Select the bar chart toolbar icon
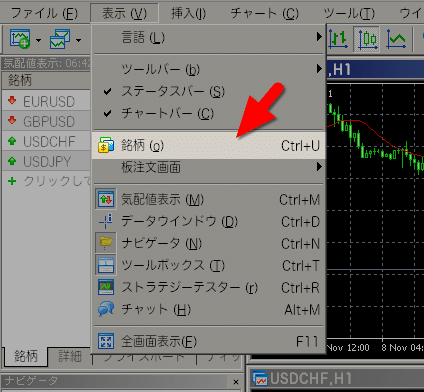The width and height of the screenshot is (424, 392). point(338,39)
